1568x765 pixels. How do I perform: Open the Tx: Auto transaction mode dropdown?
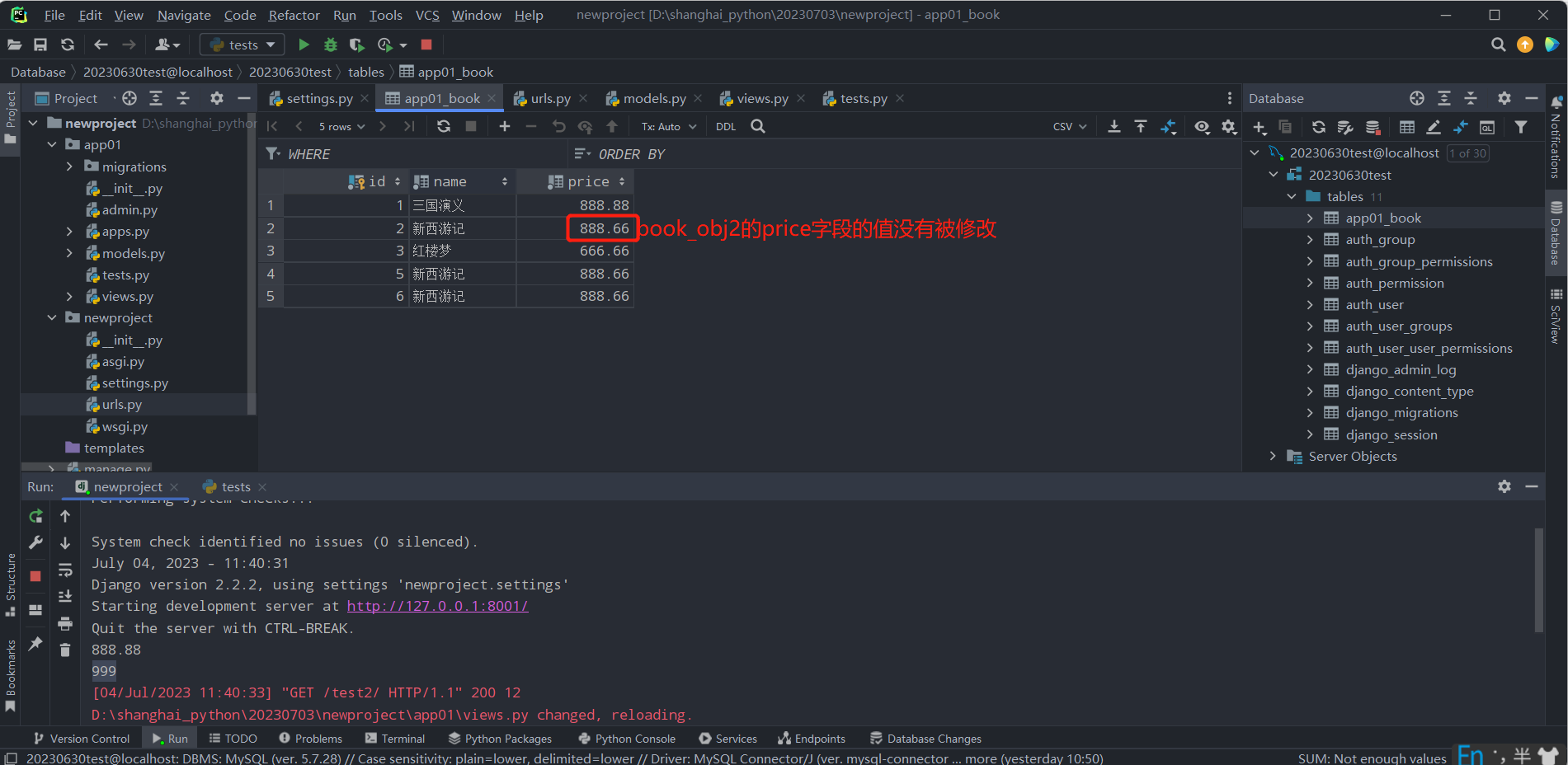(x=669, y=126)
